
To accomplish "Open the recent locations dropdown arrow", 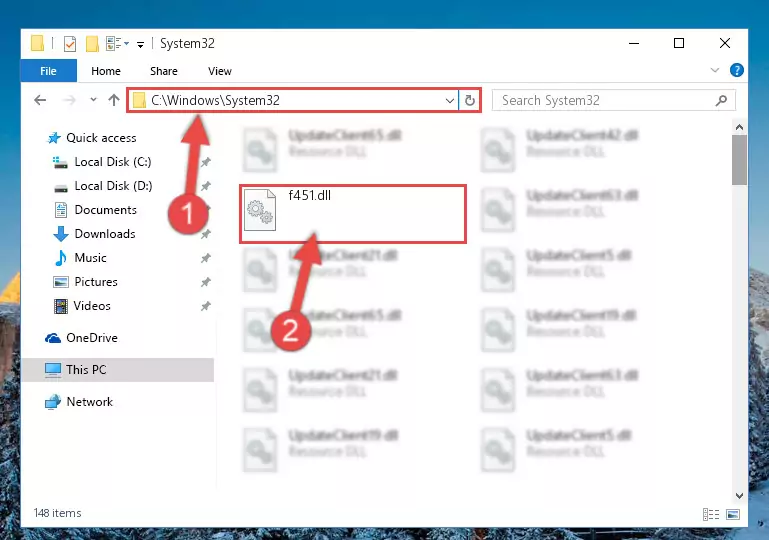I will 93,100.
